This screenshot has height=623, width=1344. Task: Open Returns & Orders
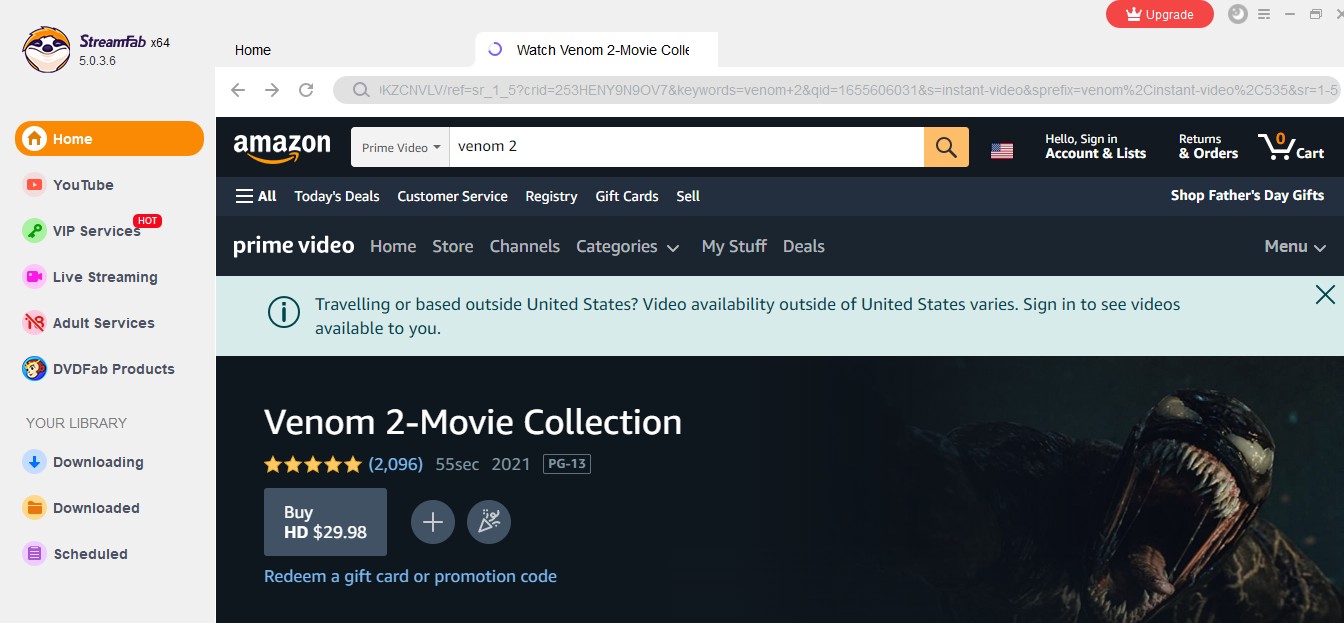1208,147
